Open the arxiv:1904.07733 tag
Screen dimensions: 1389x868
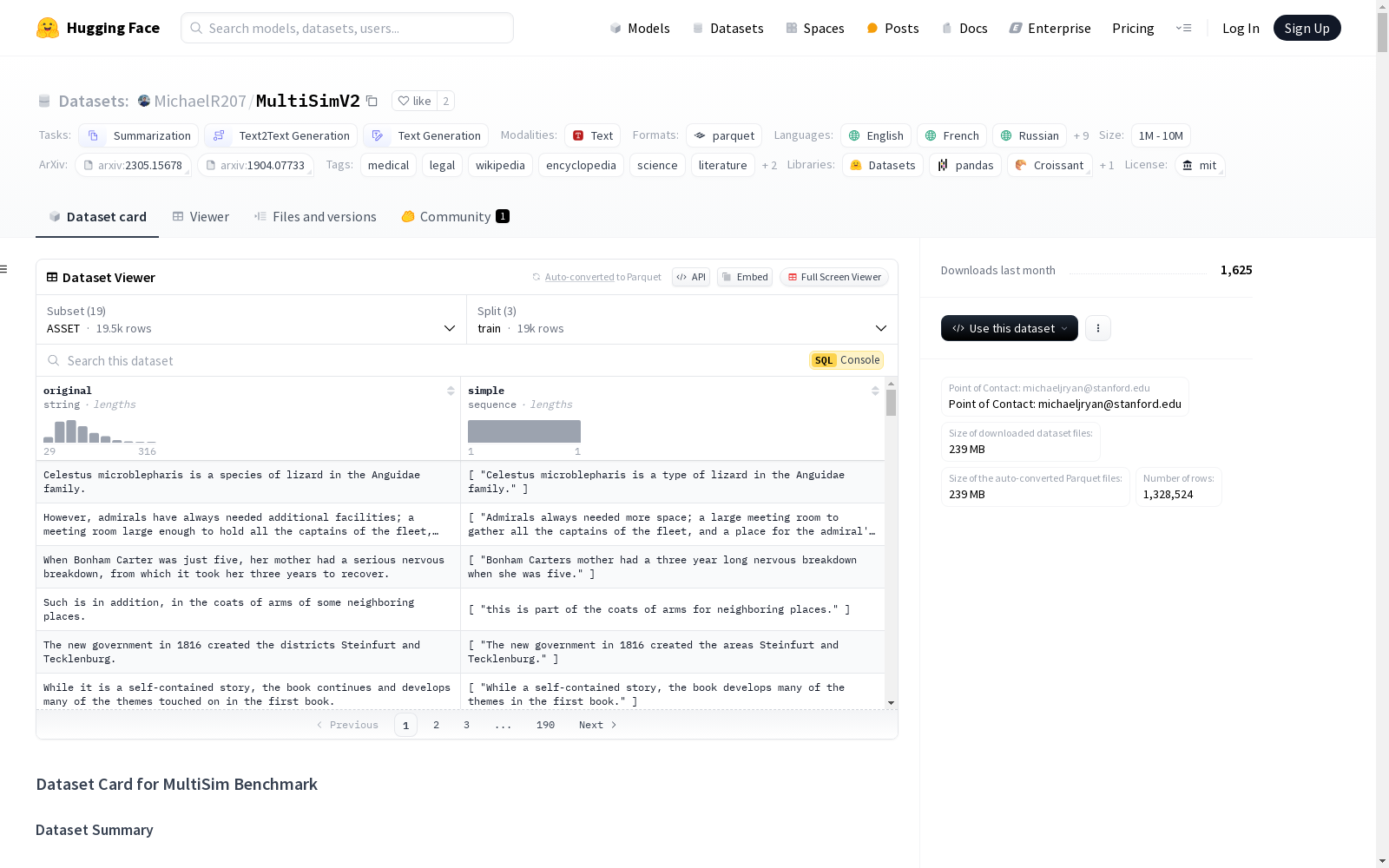click(x=255, y=165)
